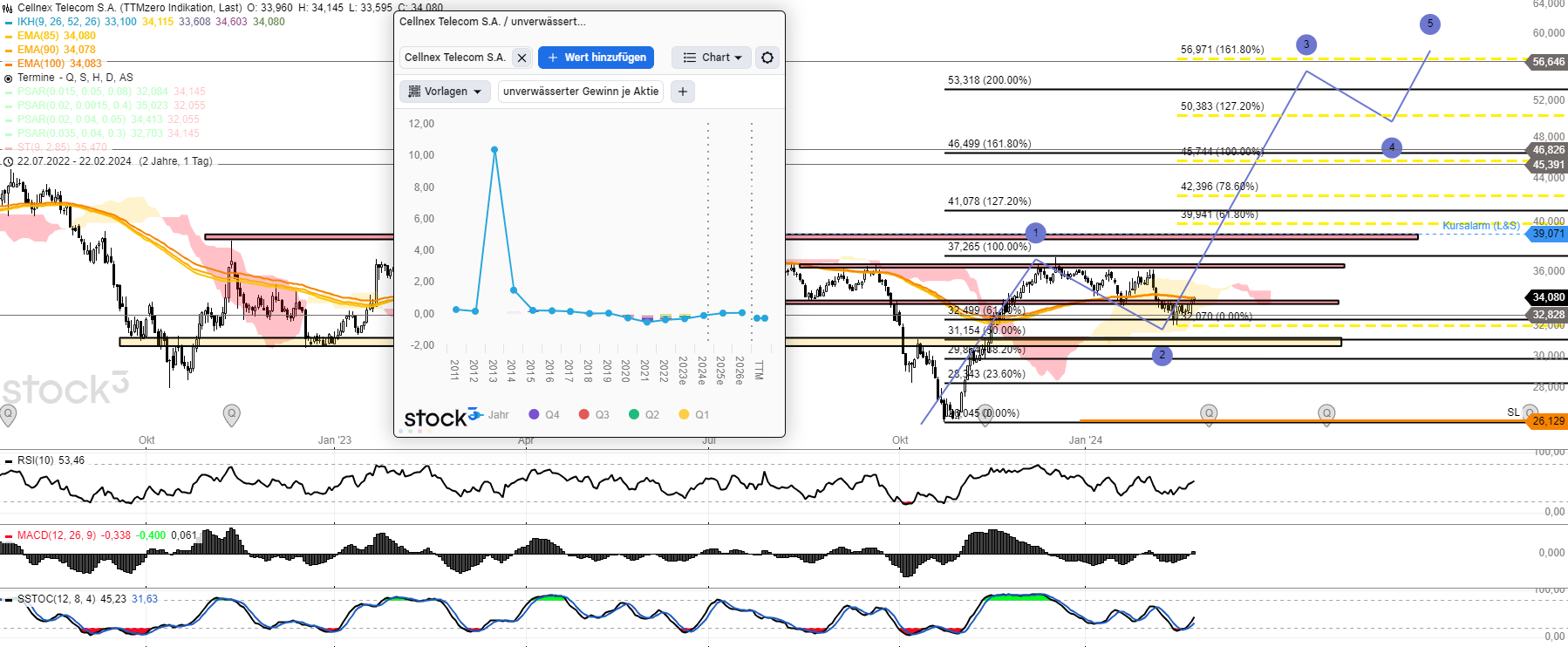Click the event pin at the chart's left edge
Viewport: 1568px width, 647px height.
(8, 414)
